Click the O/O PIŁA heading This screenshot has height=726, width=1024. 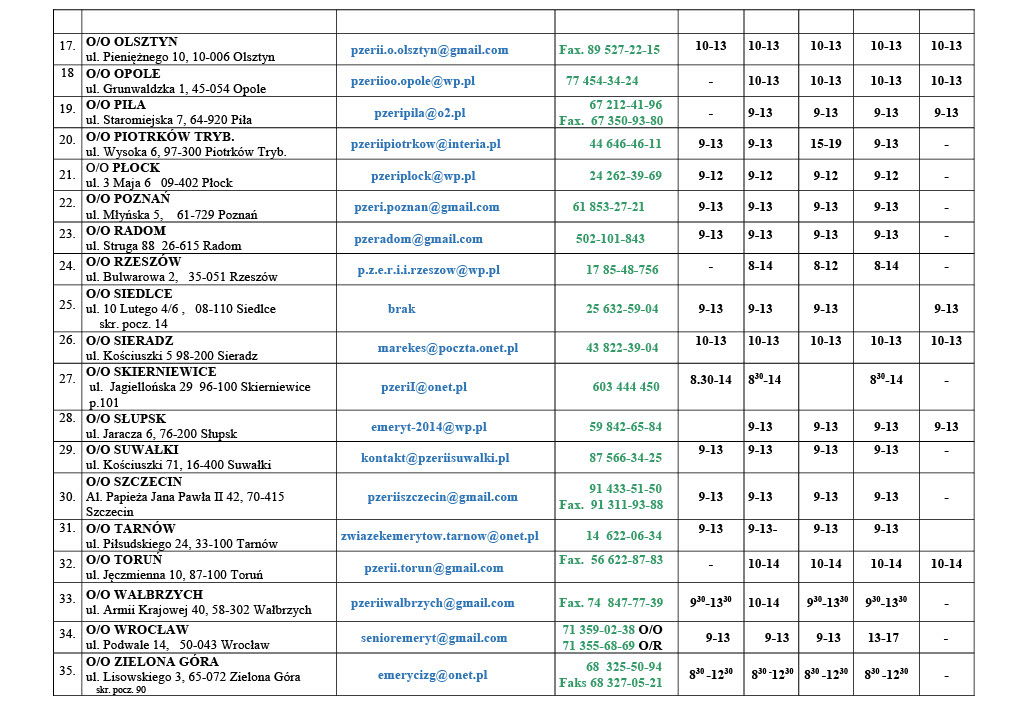(x=116, y=105)
